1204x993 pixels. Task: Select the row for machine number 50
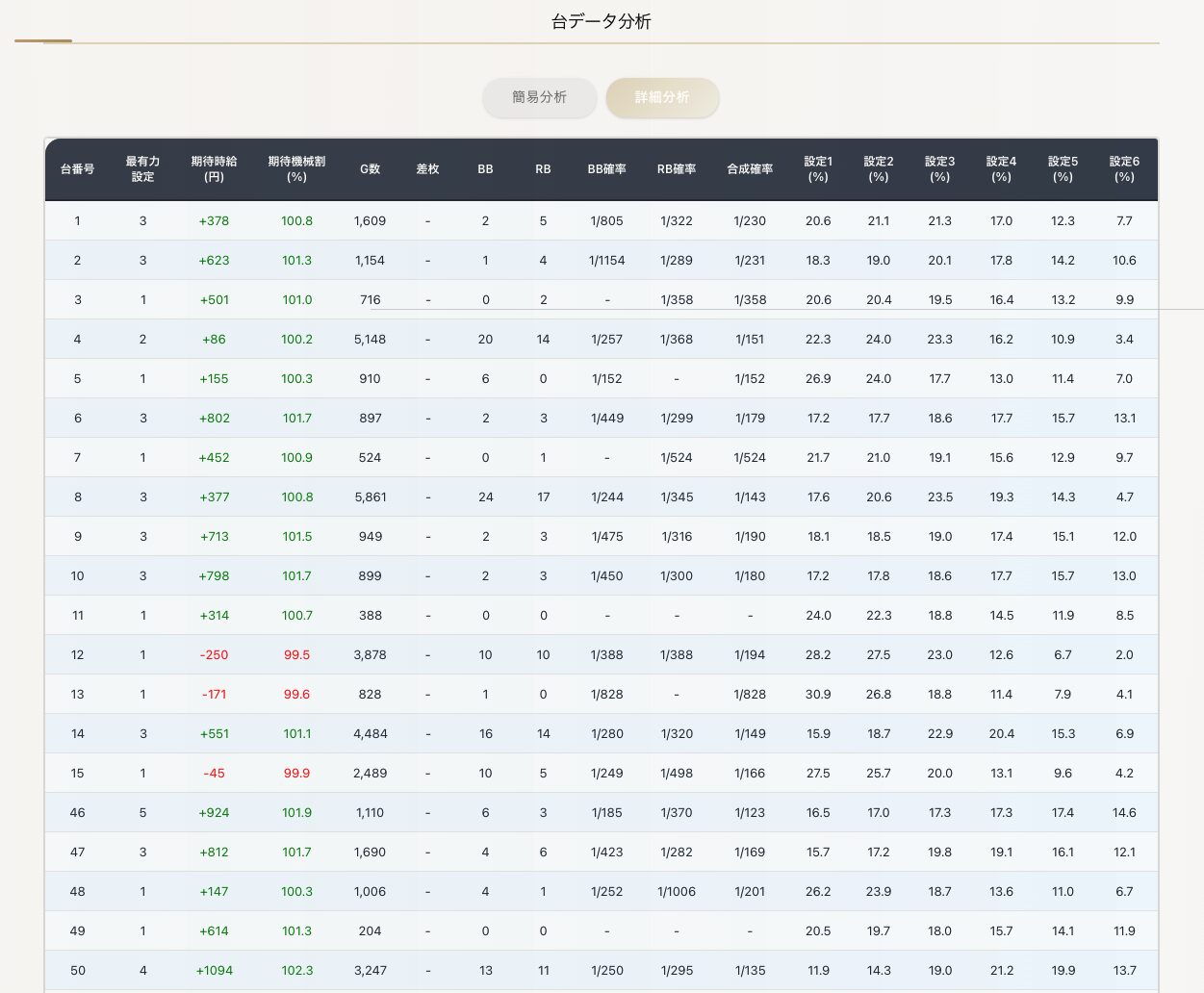78,970
